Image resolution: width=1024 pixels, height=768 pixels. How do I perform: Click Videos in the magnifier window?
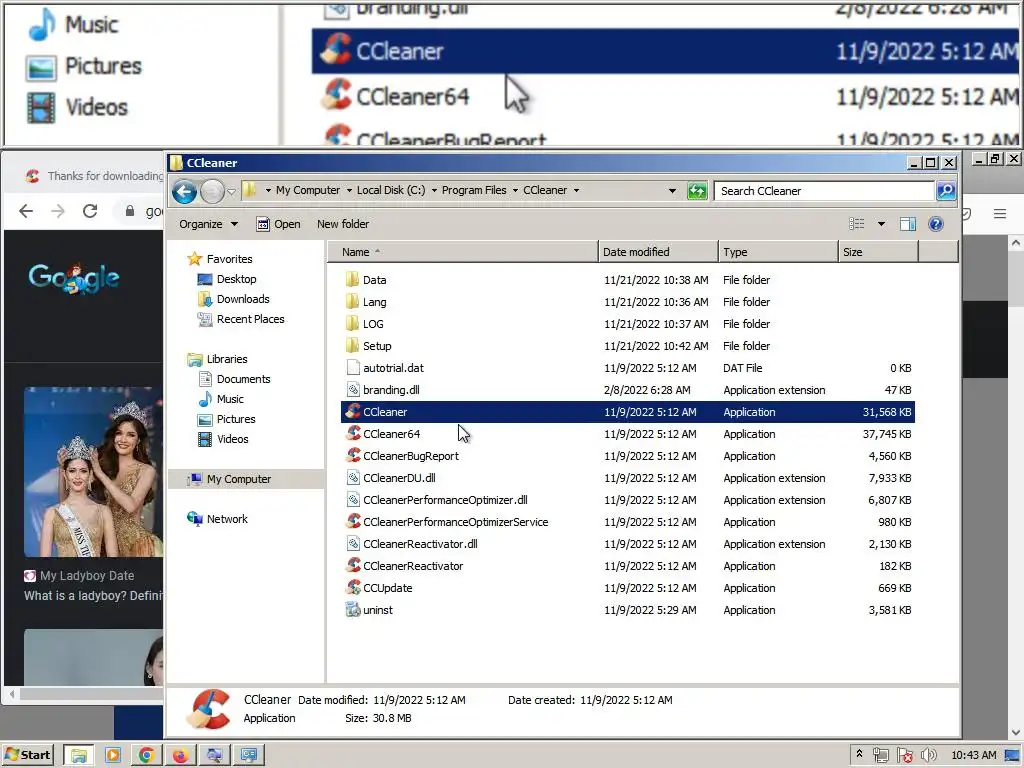tap(77, 107)
